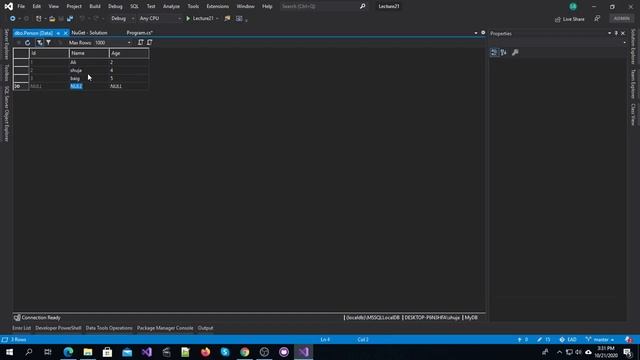The width and height of the screenshot is (640, 360).
Task: Close the Properties panel
Action: coord(623,33)
